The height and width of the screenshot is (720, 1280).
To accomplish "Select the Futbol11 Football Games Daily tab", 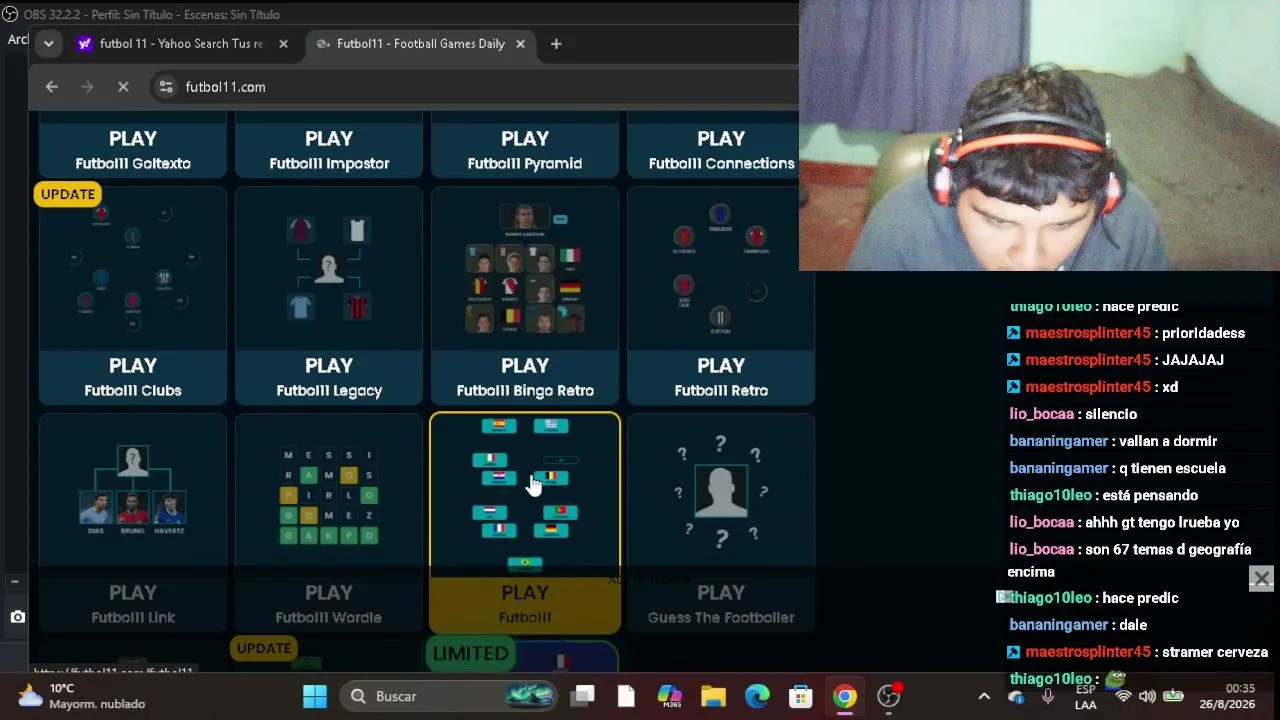I will [x=420, y=44].
